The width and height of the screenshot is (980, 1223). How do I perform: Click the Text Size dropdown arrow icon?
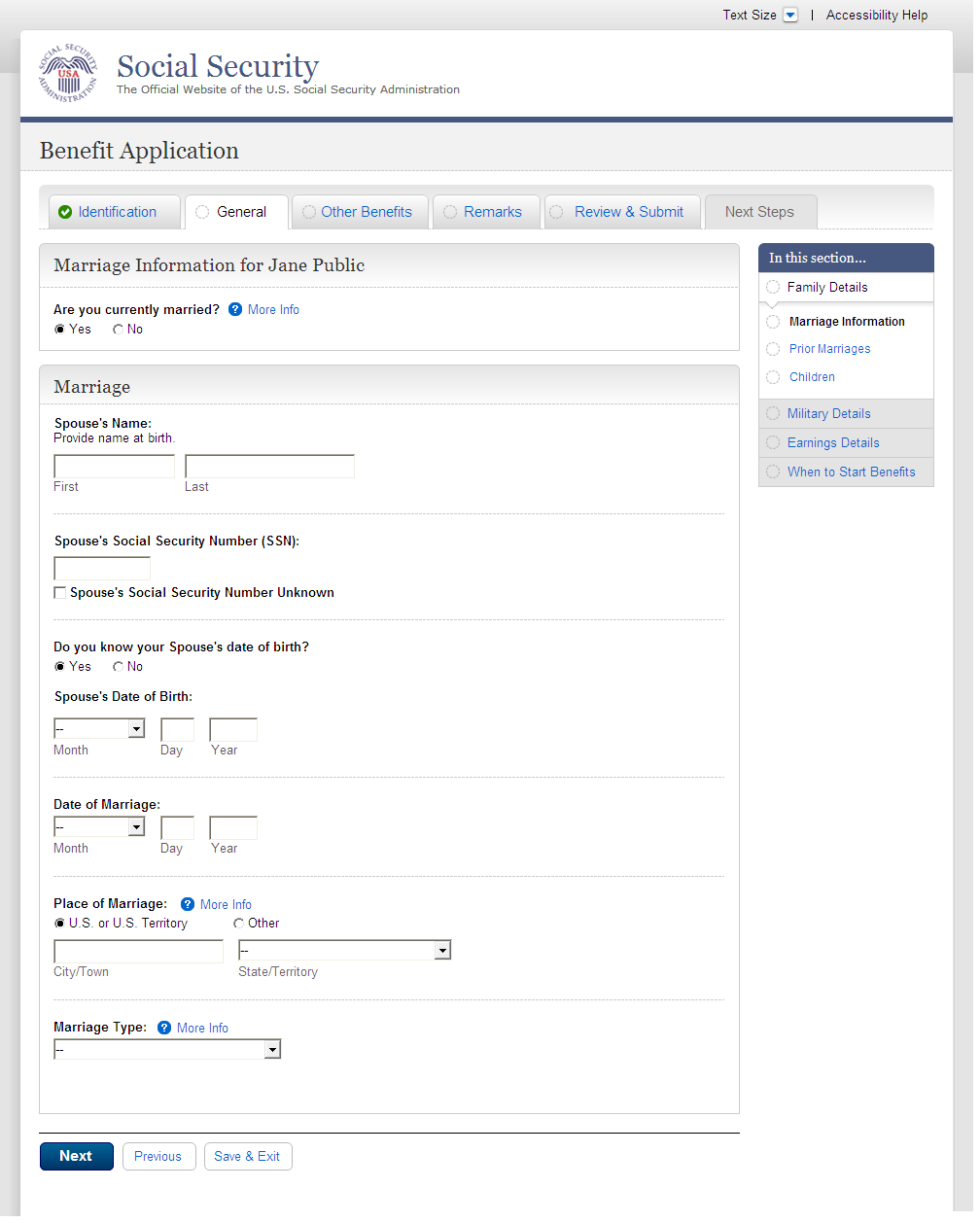790,15
